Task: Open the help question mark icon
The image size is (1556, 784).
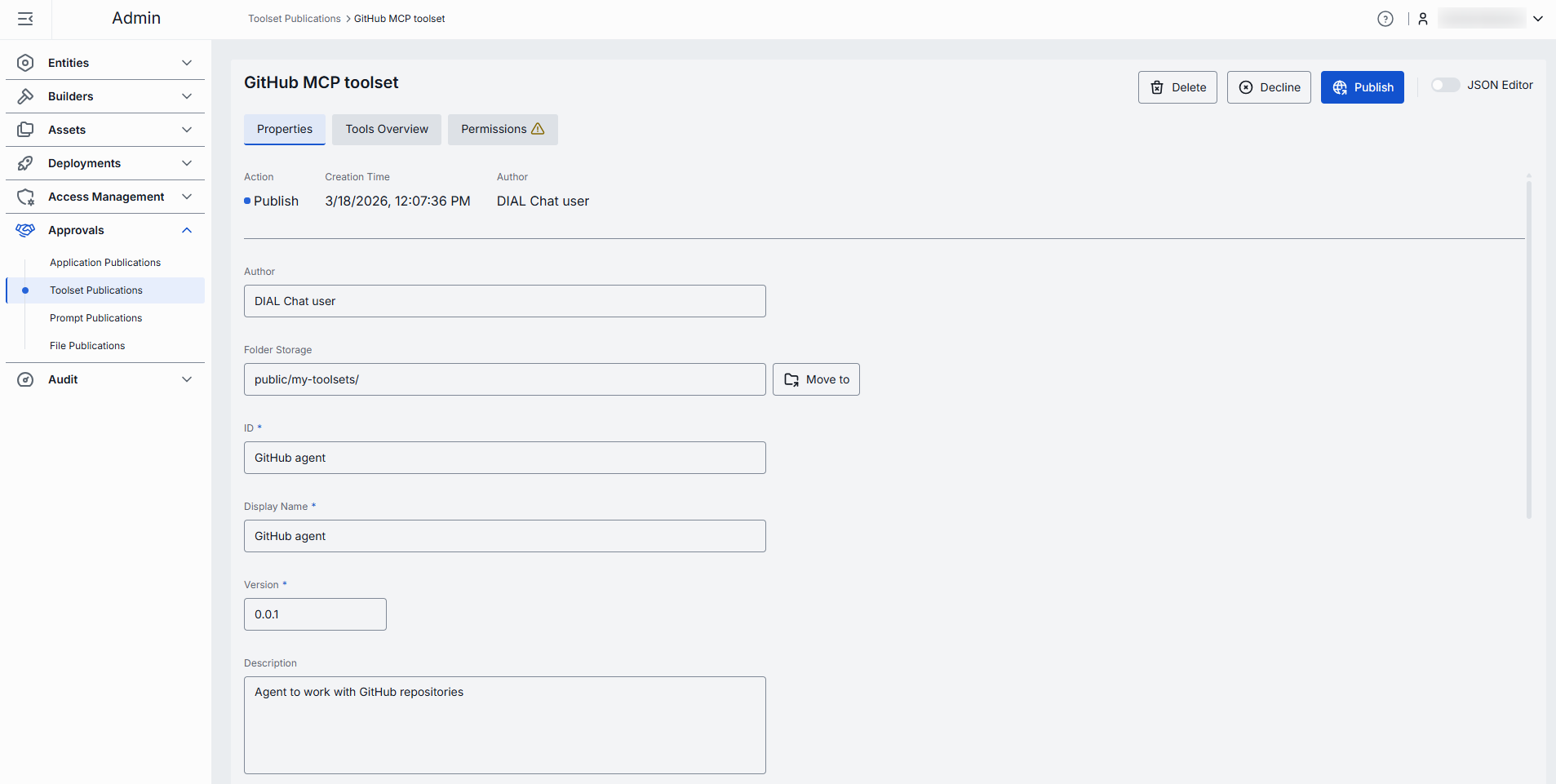Action: 1385,19
